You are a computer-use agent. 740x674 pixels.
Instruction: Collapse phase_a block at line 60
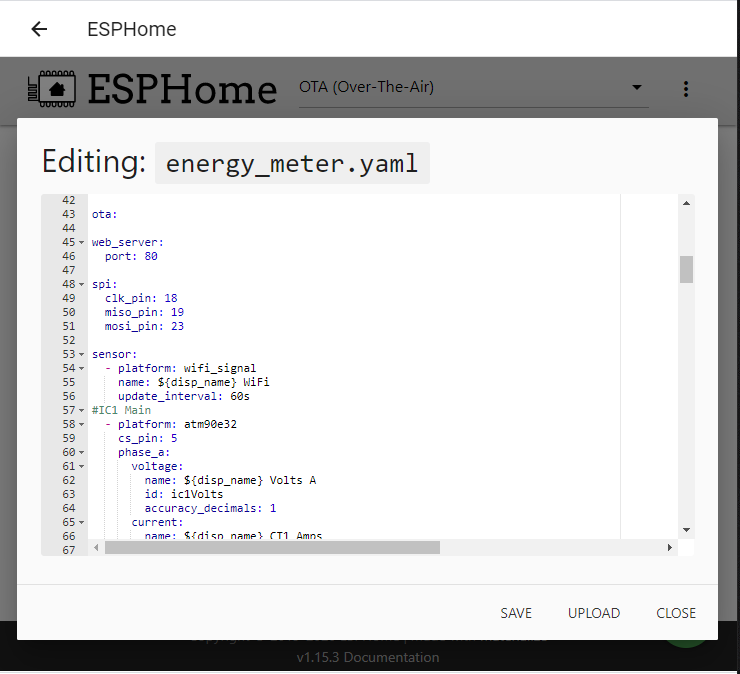(81, 453)
